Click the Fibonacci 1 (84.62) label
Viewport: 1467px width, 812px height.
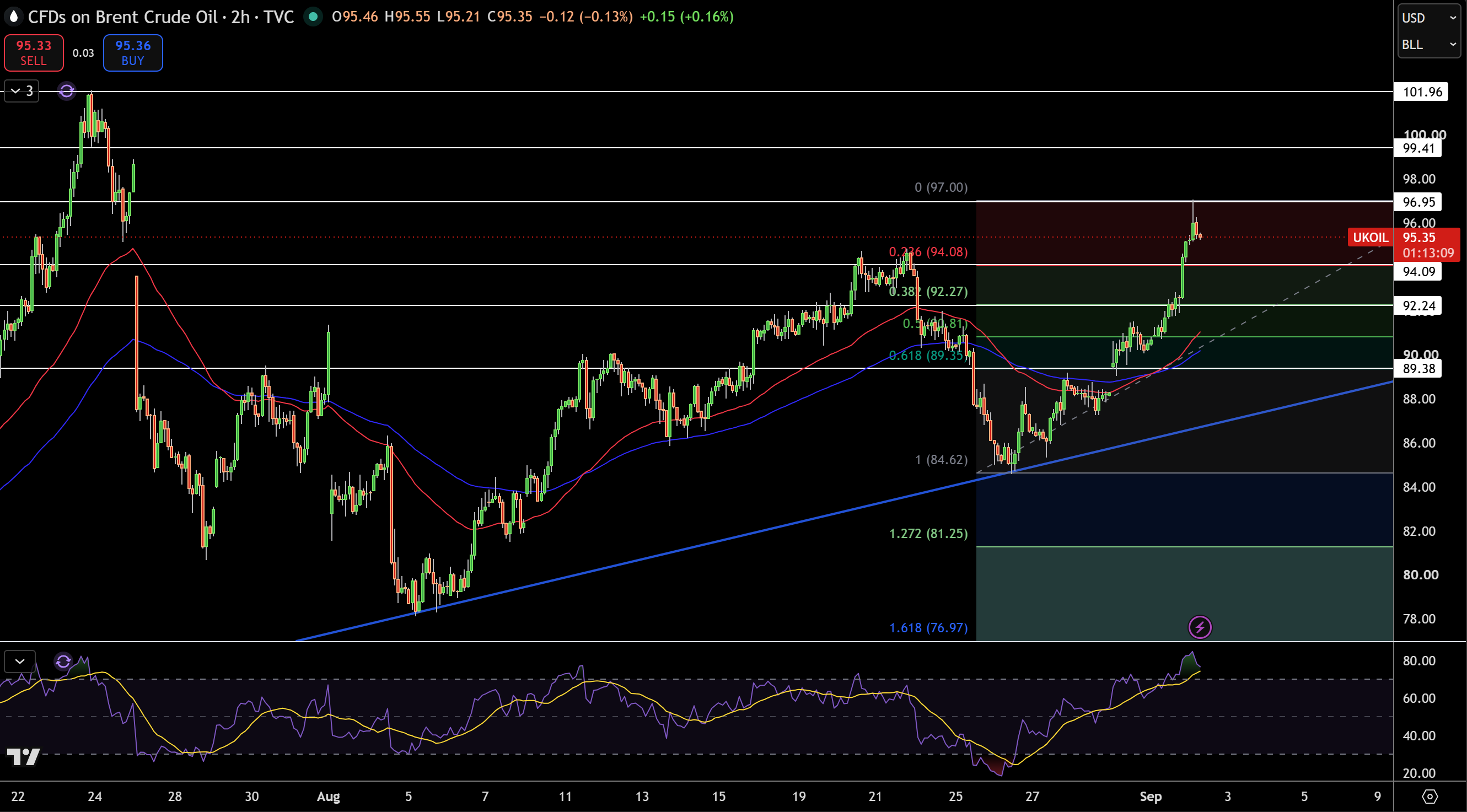tap(941, 460)
